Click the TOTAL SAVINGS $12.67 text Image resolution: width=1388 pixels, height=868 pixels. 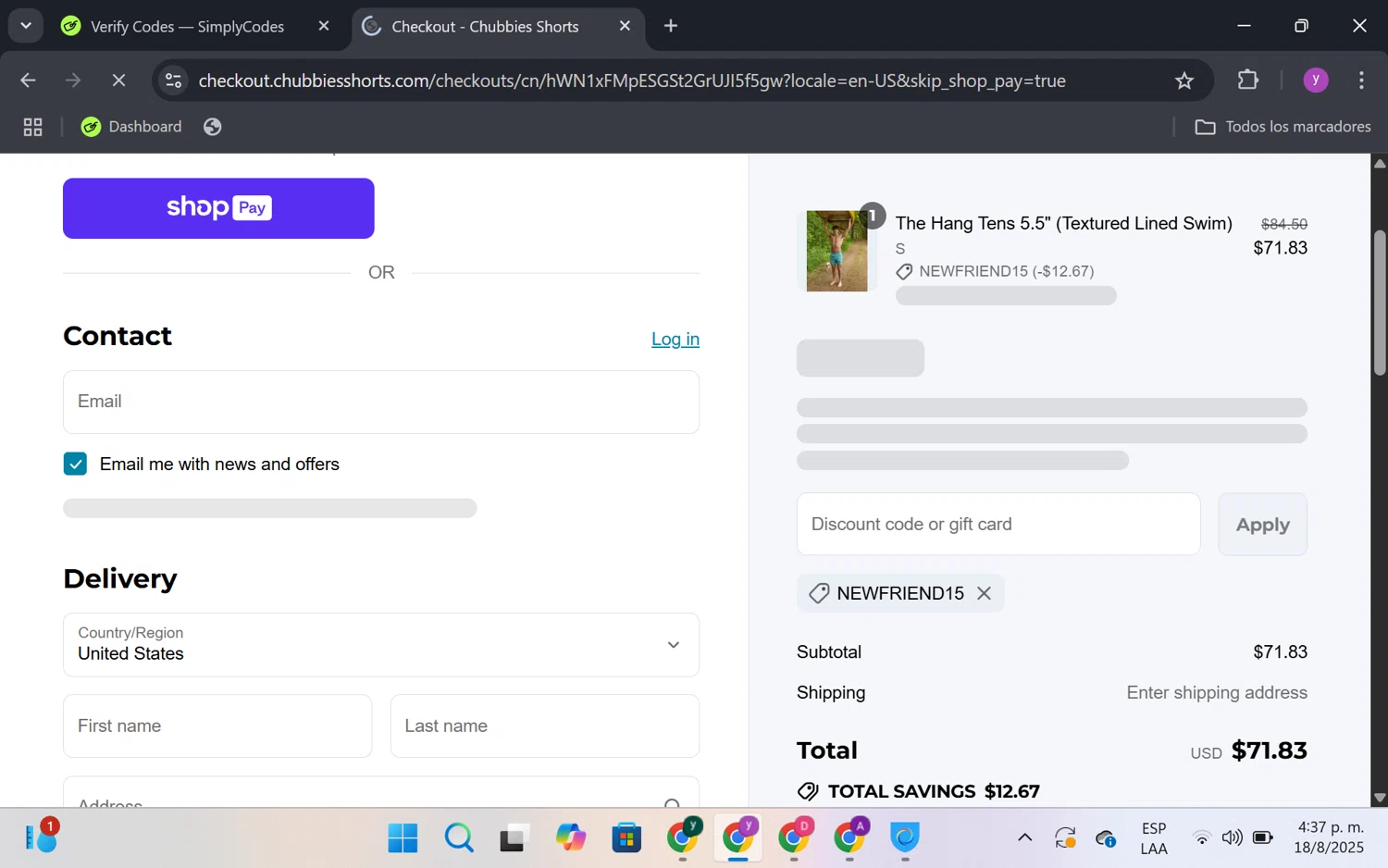pos(934,791)
